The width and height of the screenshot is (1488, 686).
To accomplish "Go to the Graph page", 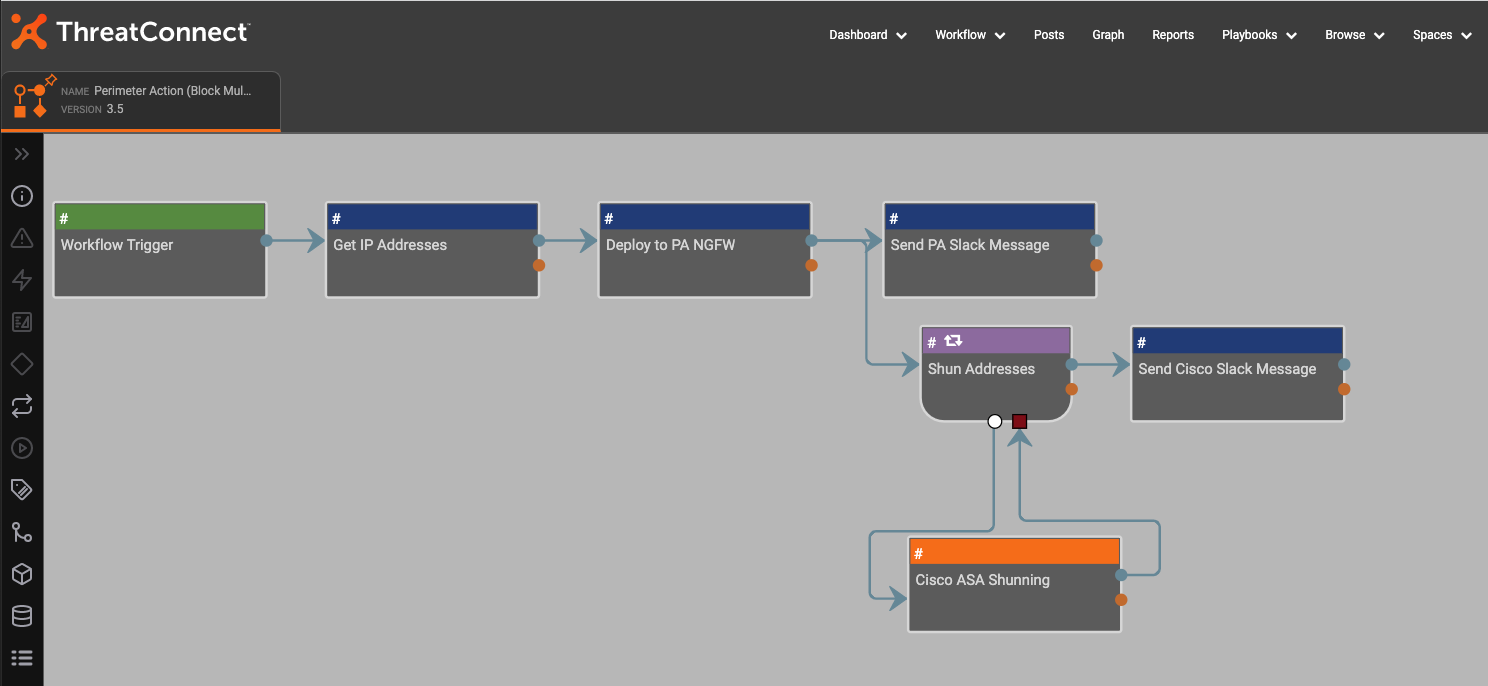I will pyautogui.click(x=1108, y=35).
